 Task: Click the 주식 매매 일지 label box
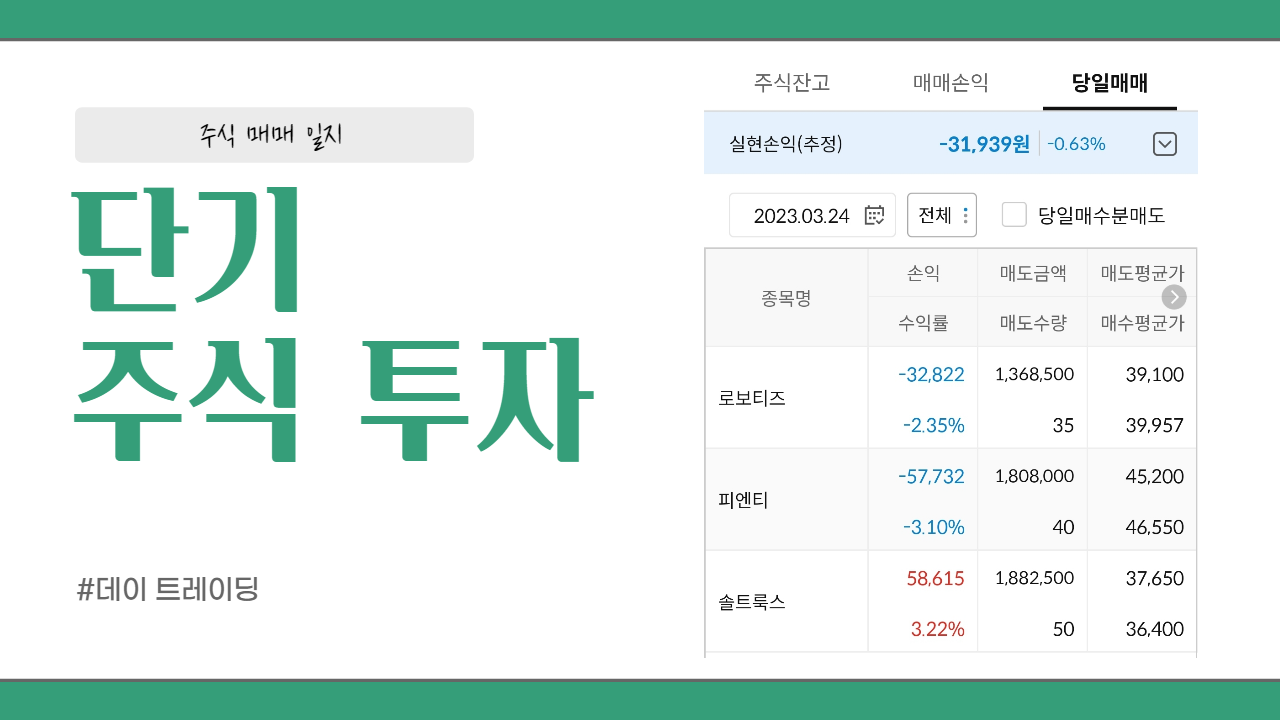(274, 135)
